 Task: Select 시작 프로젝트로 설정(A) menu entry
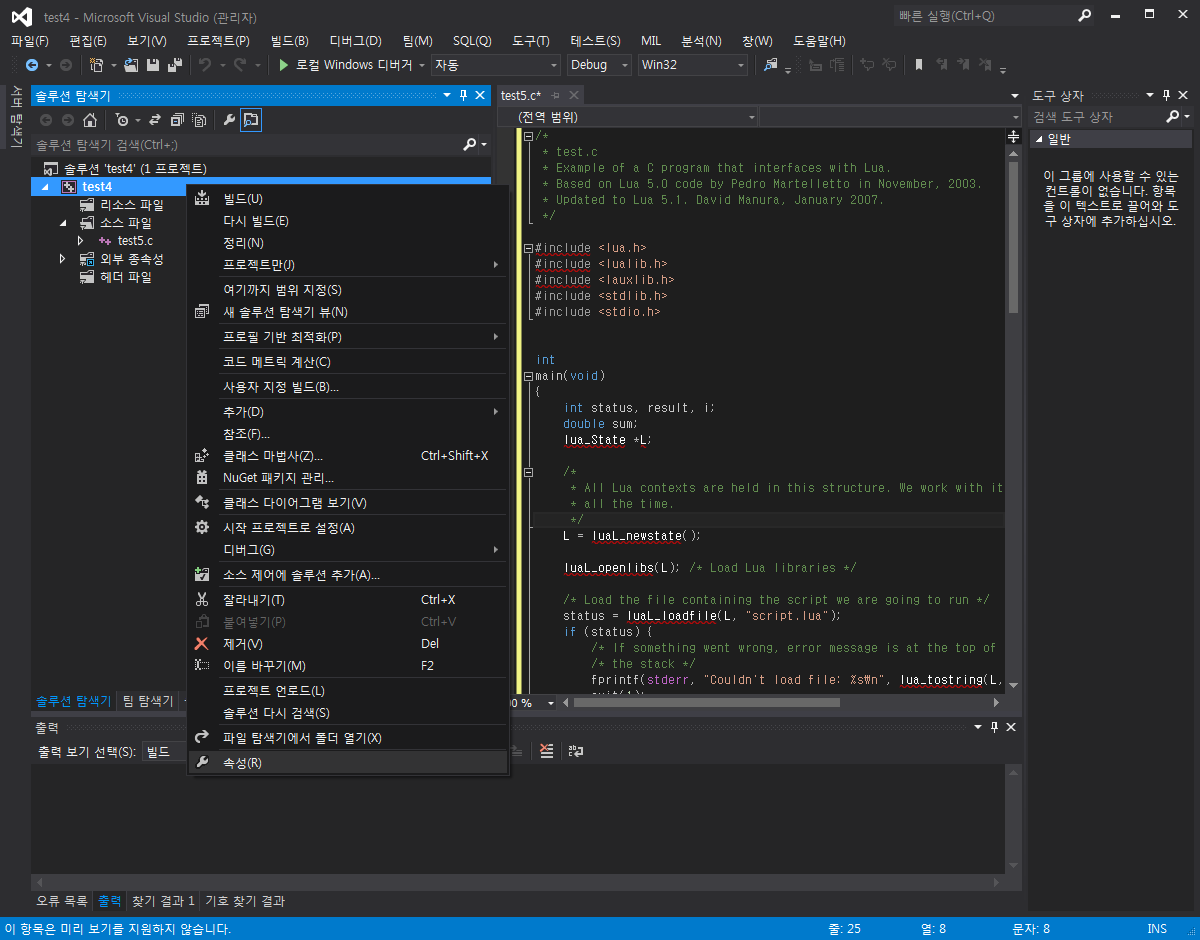tap(348, 527)
